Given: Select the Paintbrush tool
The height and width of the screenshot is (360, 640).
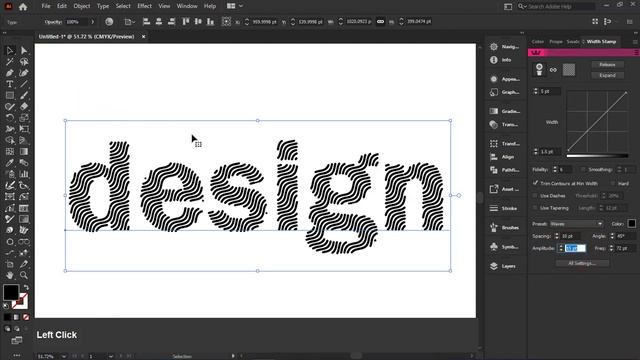Looking at the screenshot, I should 24,96.
